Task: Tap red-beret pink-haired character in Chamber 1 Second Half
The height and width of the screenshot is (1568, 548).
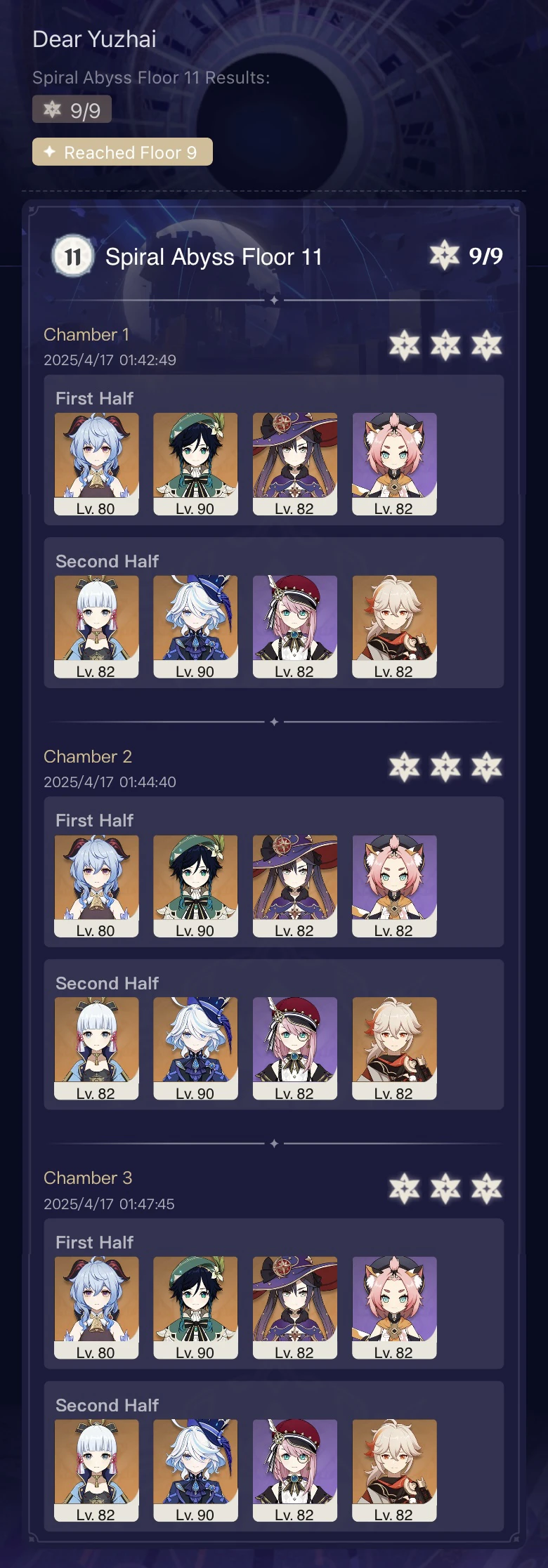Action: (295, 627)
